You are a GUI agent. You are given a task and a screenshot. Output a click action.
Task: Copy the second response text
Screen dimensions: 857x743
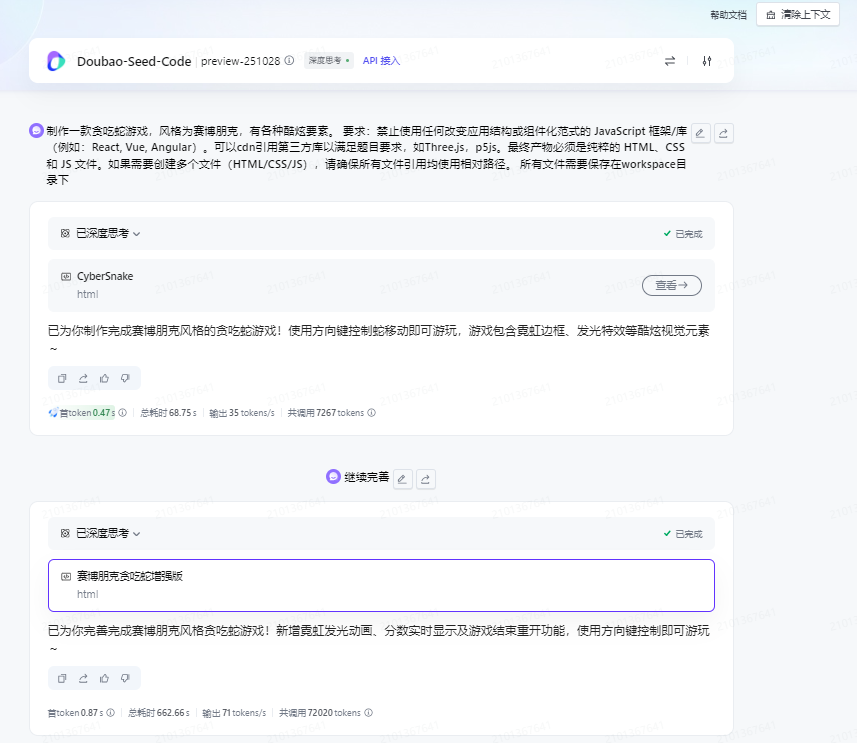pyautogui.click(x=62, y=678)
